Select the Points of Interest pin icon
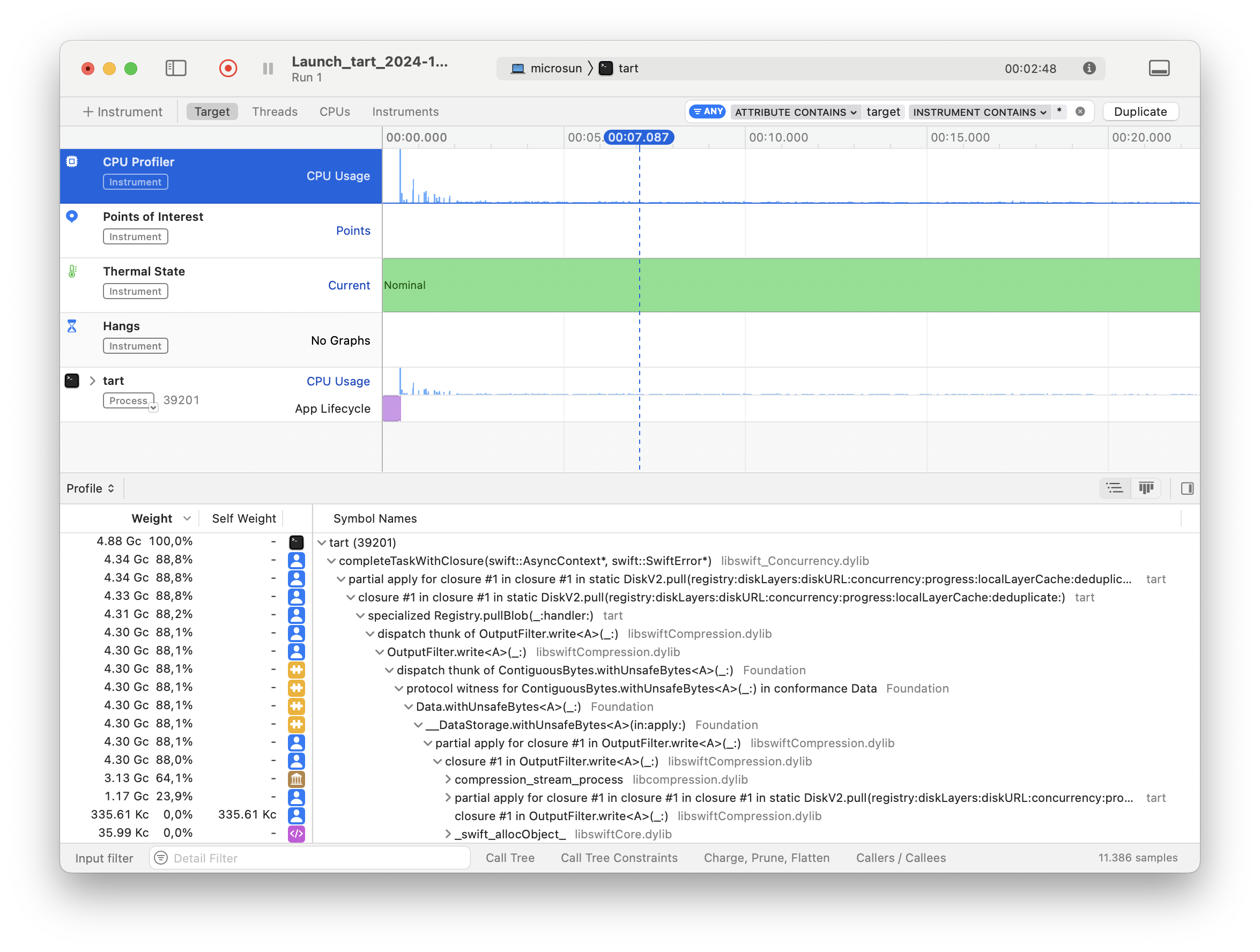This screenshot has height=952, width=1260. 72,217
